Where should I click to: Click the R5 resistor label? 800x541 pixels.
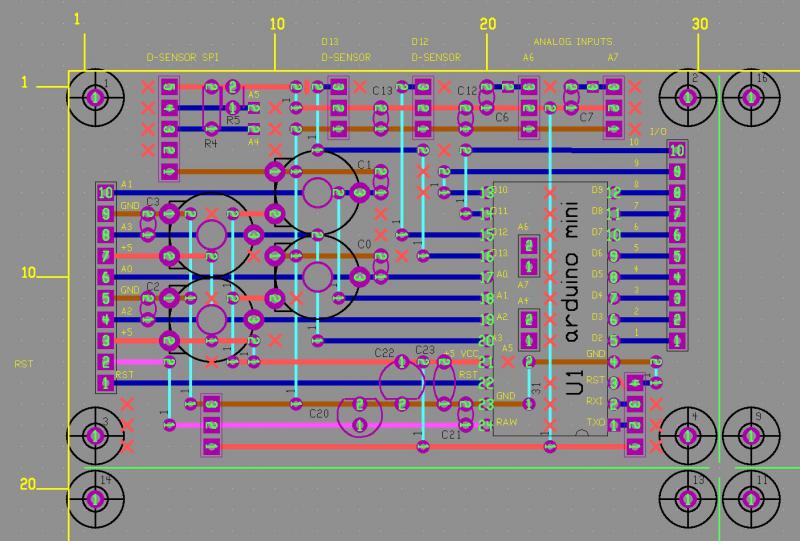pyautogui.click(x=233, y=120)
